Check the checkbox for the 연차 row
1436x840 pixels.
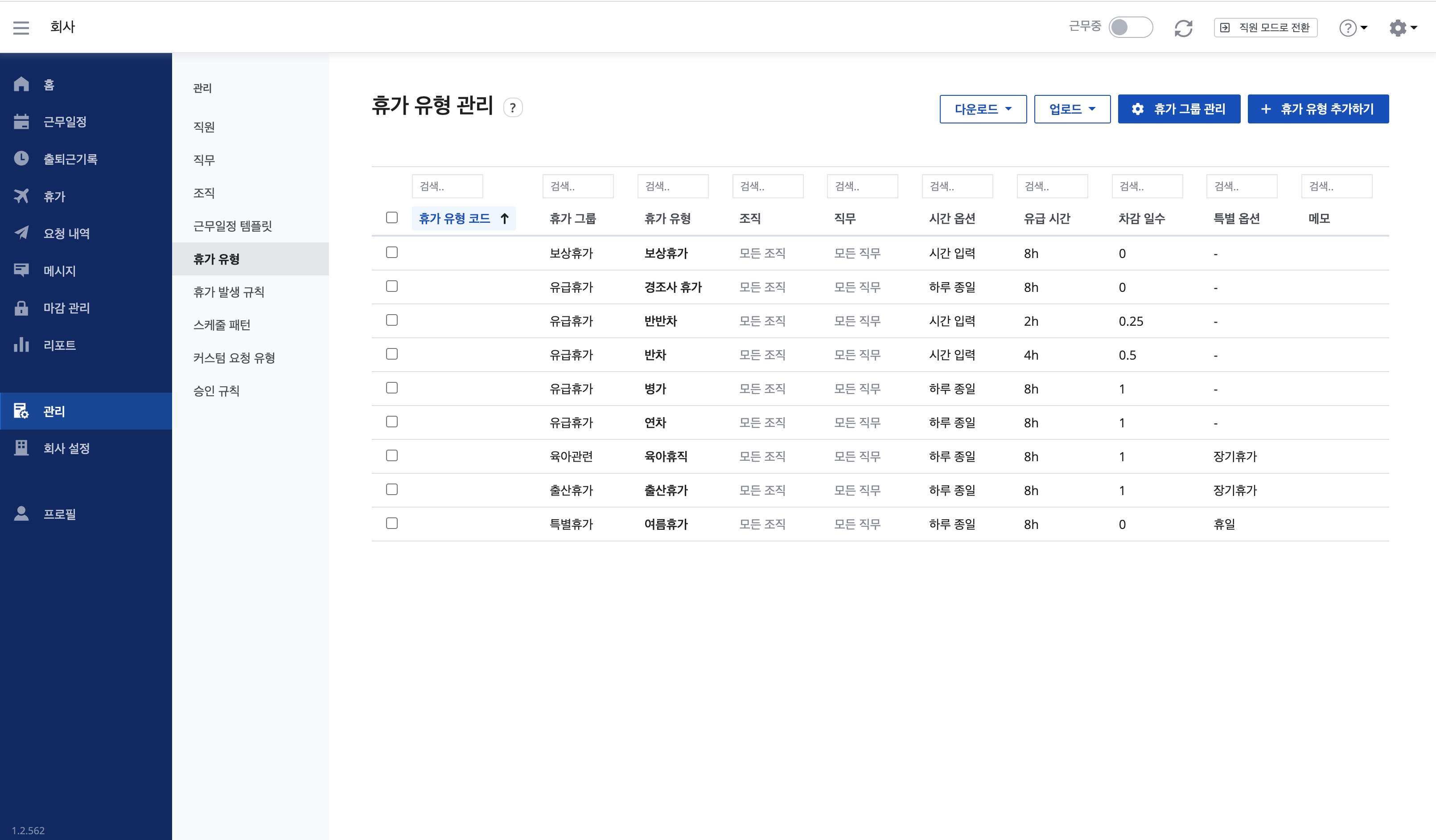coord(391,422)
